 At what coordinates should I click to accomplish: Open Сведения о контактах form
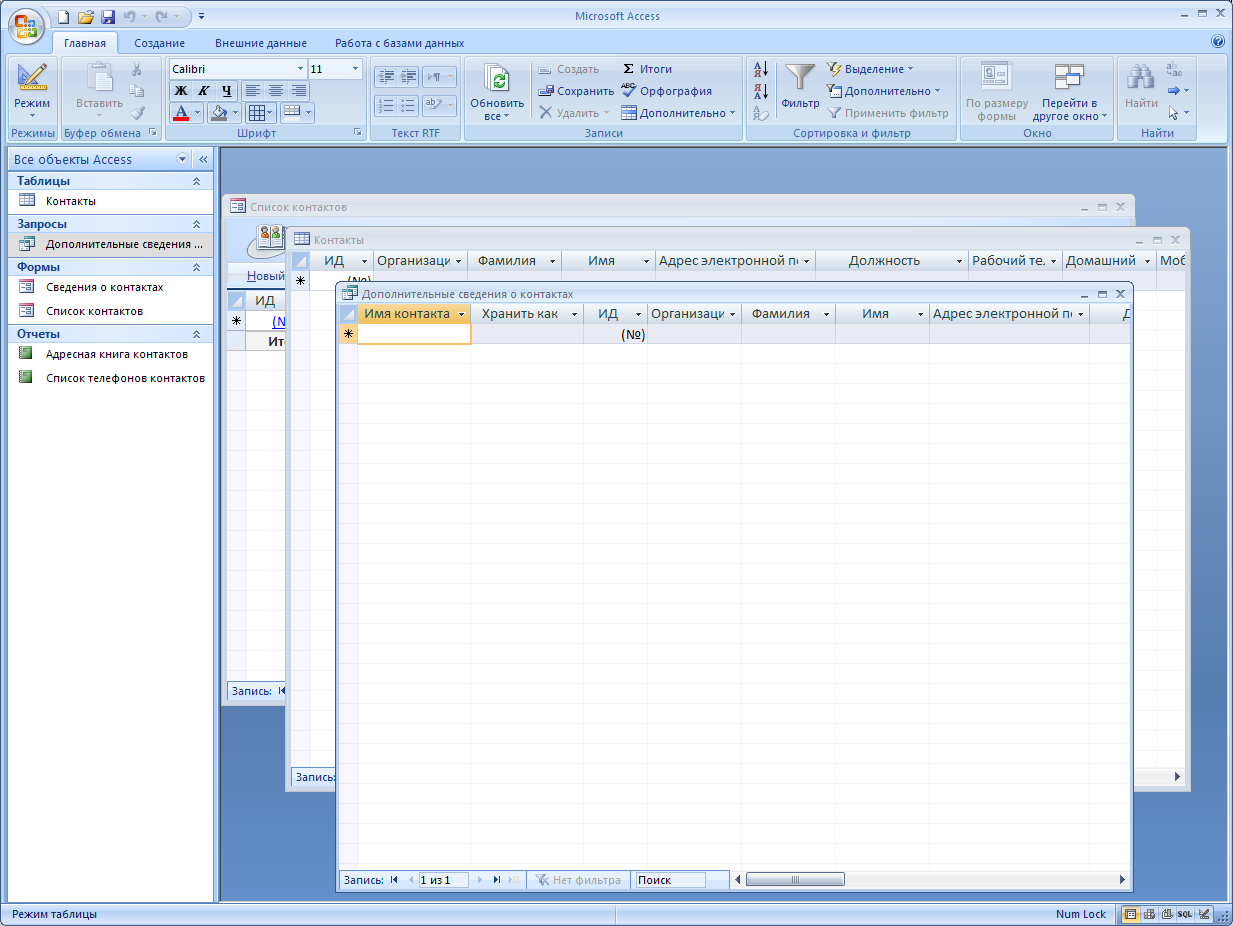click(111, 287)
